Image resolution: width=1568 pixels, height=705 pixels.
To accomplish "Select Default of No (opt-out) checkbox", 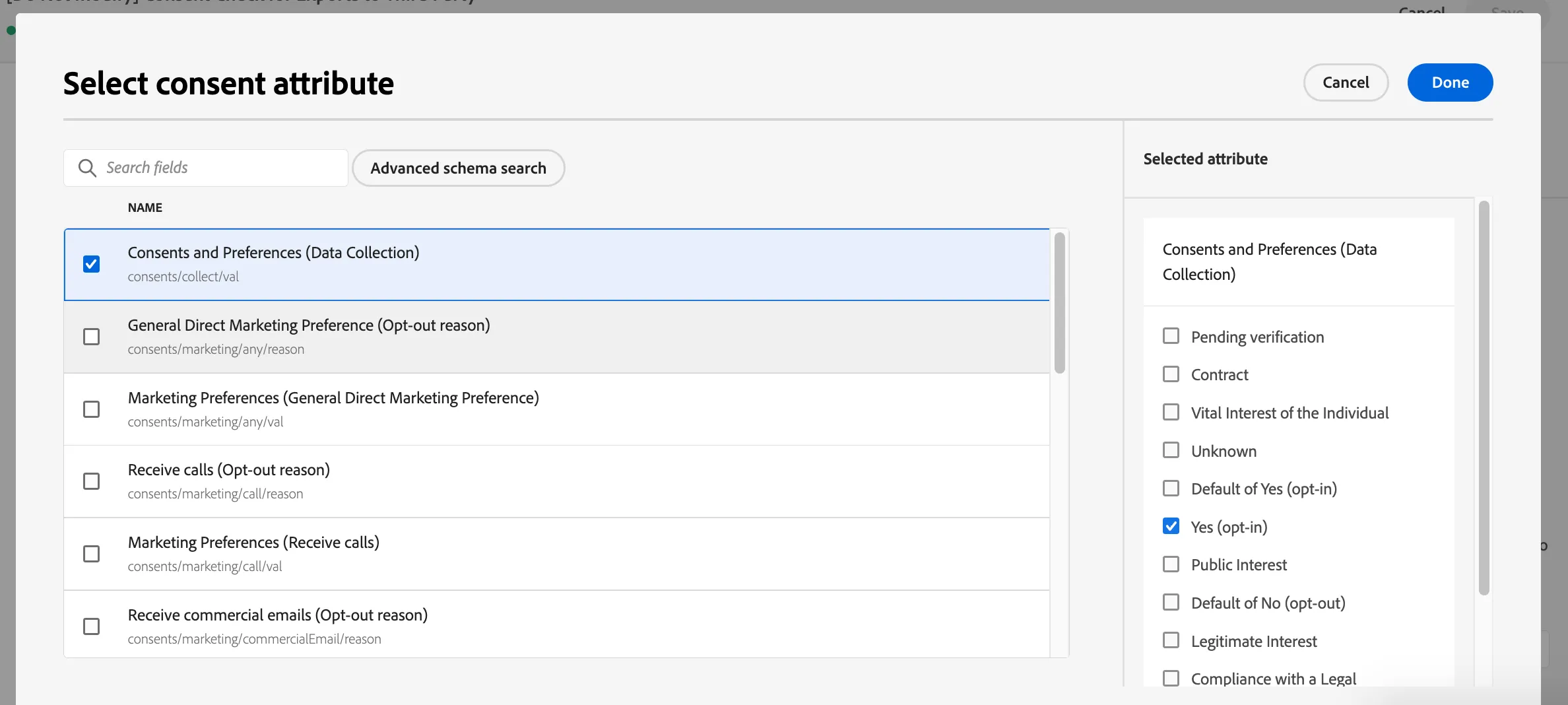I will [x=1171, y=603].
